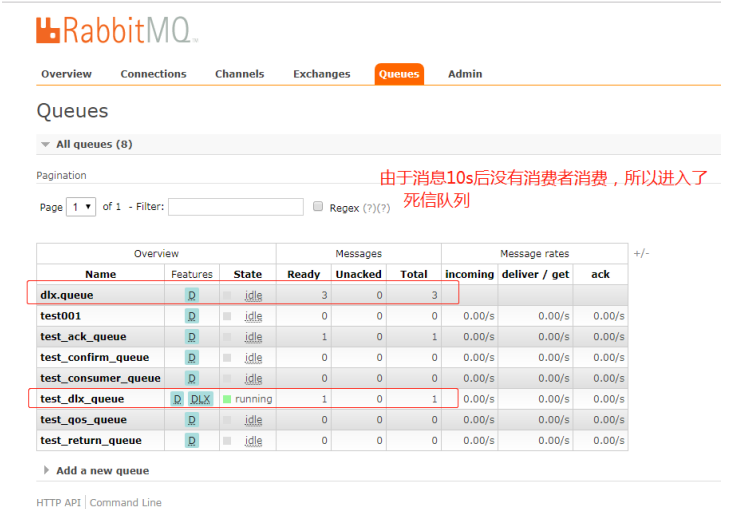Open the test_qos_queue link
753x509 pixels.
84,420
